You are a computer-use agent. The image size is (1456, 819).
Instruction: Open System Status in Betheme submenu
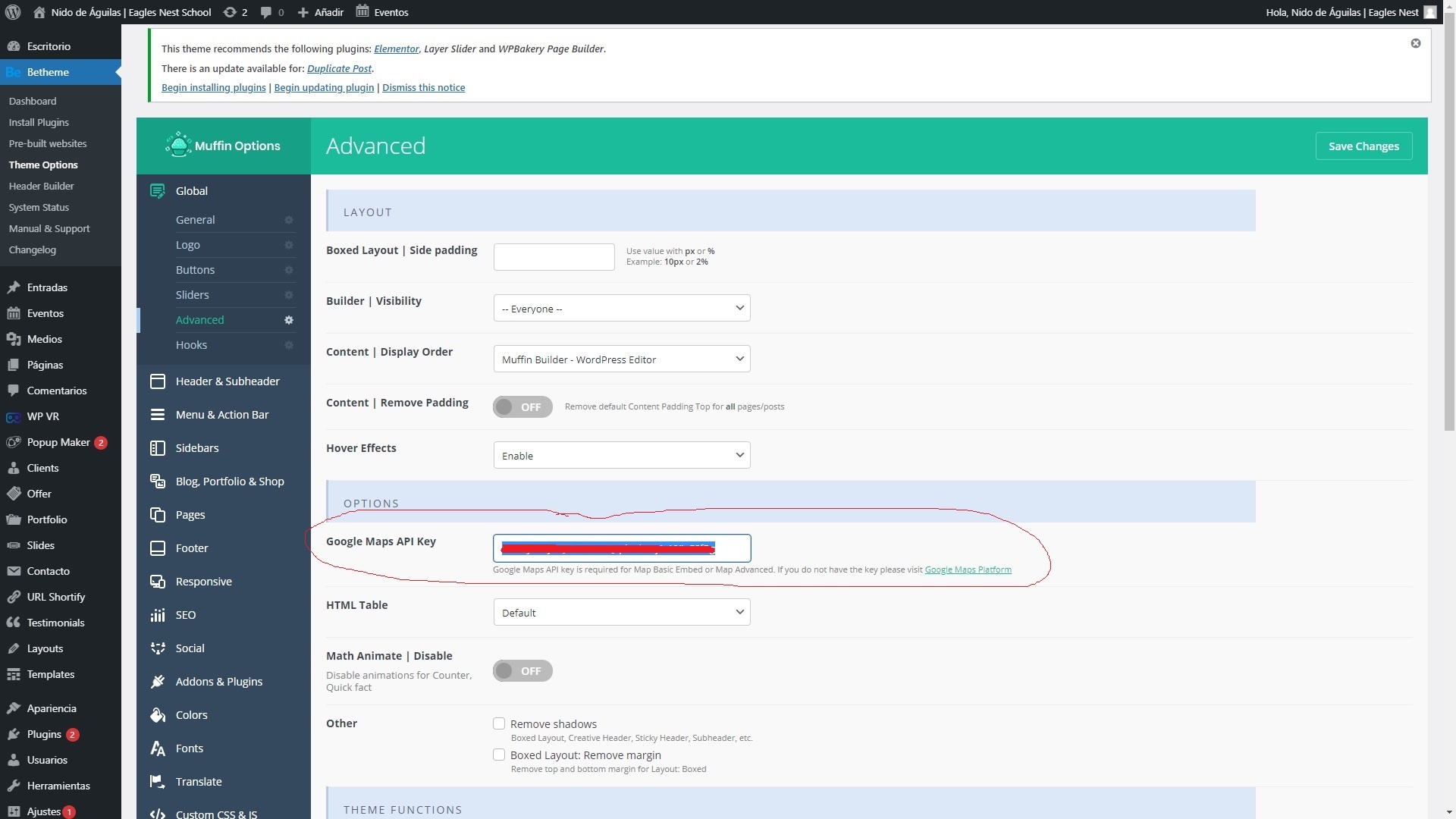tap(39, 207)
